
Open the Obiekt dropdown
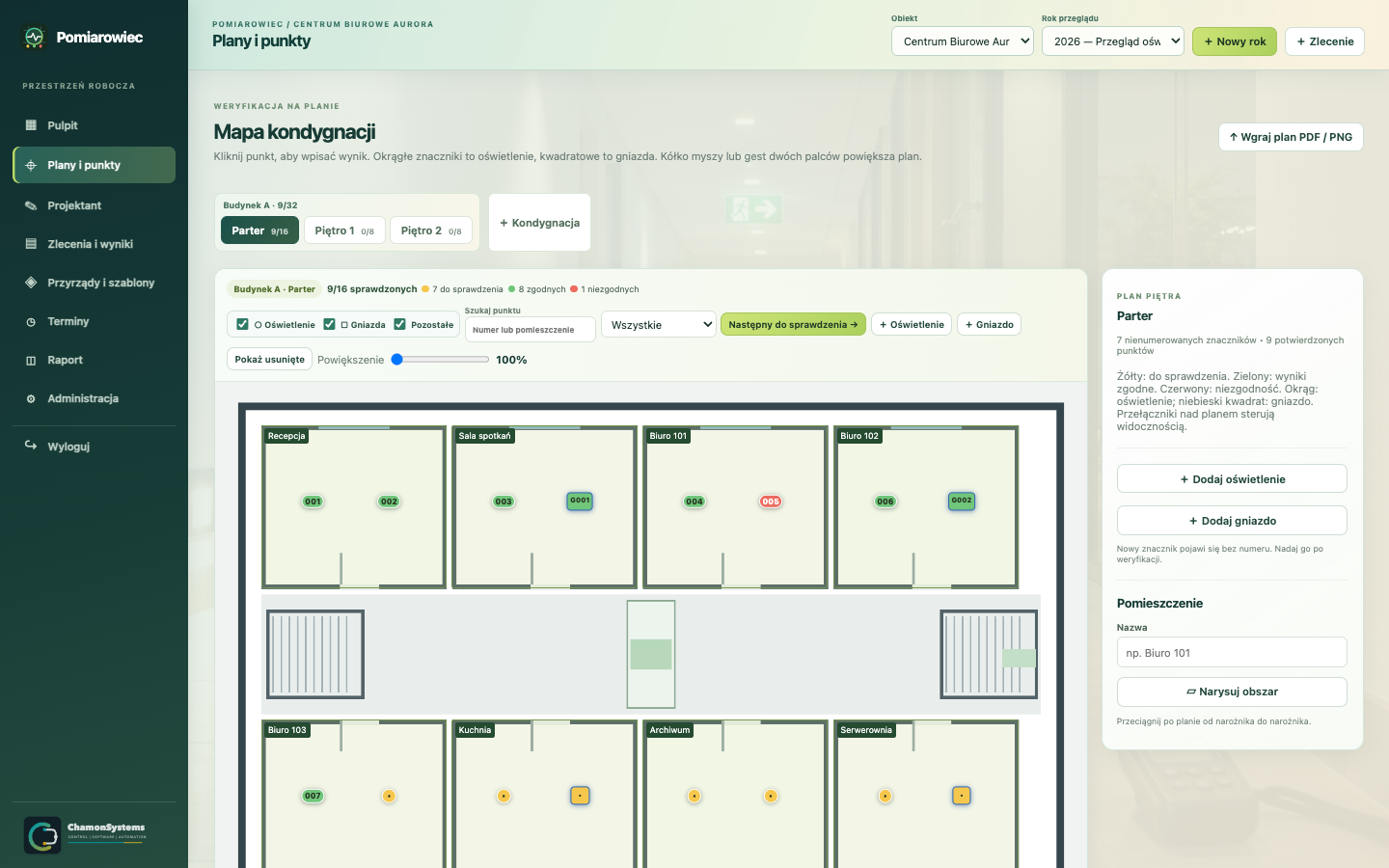pyautogui.click(x=963, y=41)
